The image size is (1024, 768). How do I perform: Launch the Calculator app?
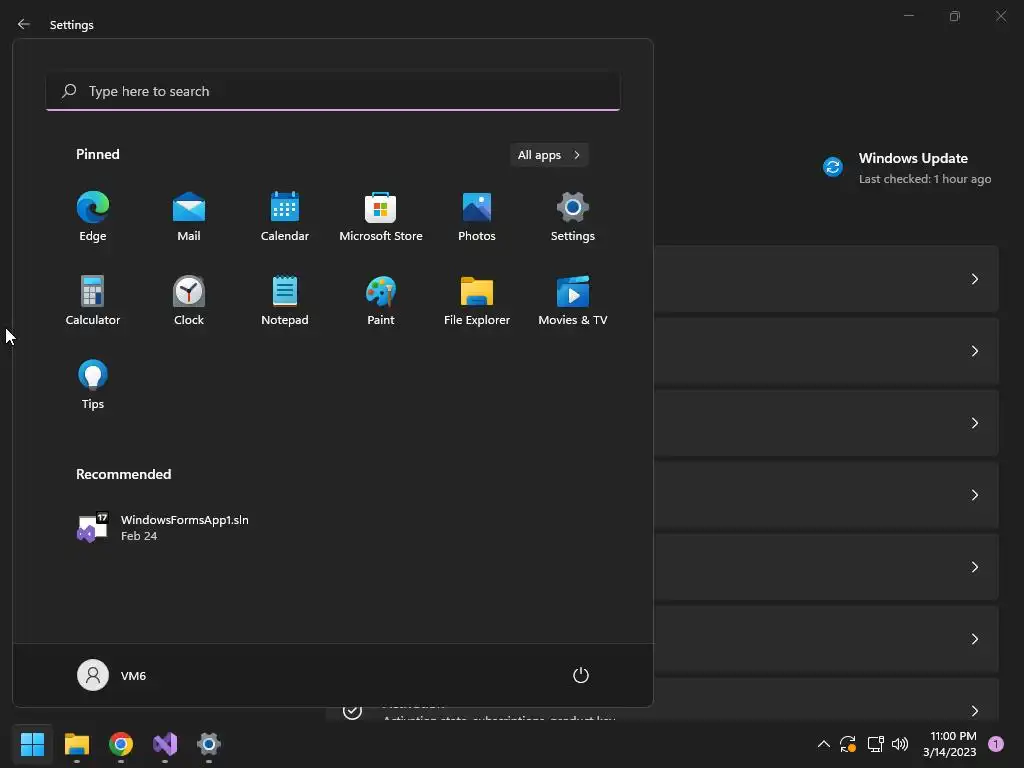click(93, 301)
